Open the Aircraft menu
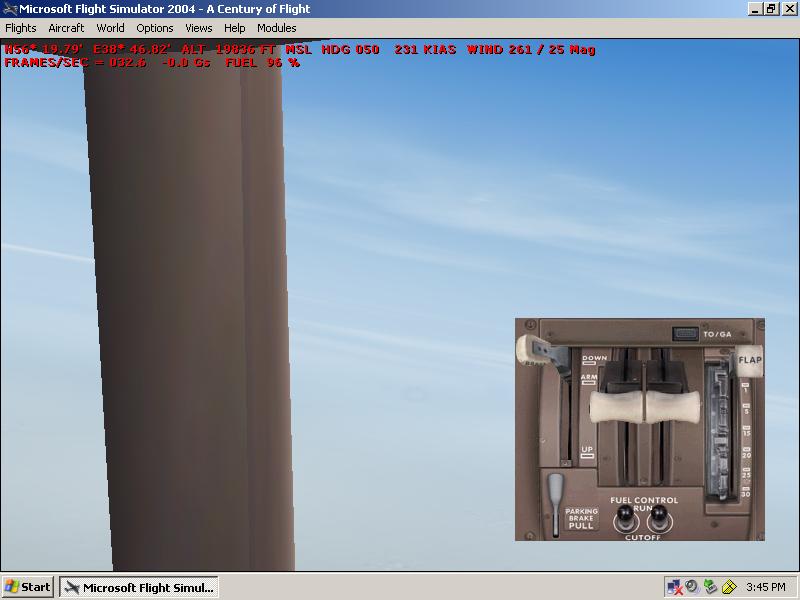Viewport: 800px width, 600px height. pos(66,28)
